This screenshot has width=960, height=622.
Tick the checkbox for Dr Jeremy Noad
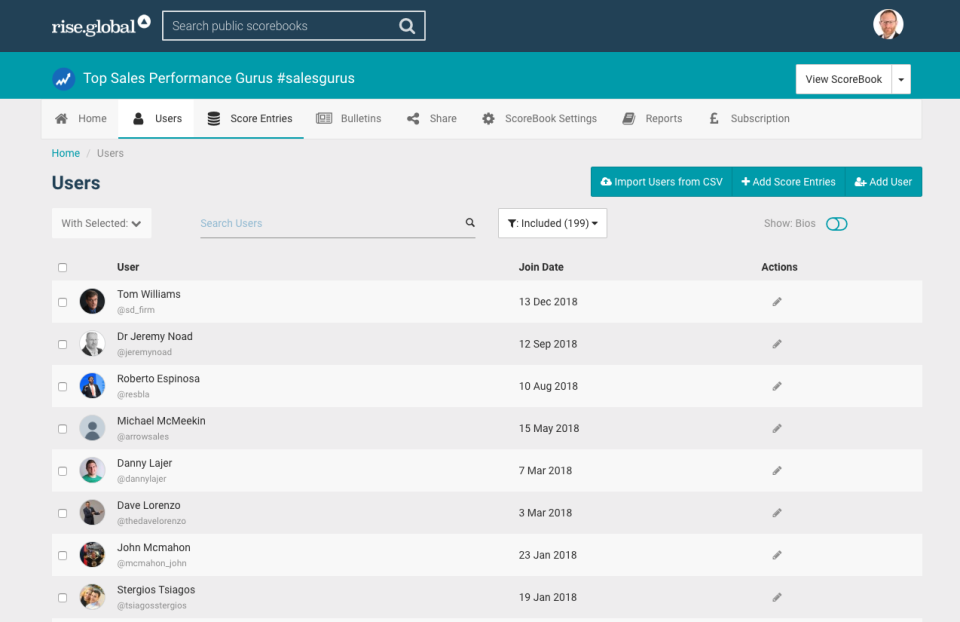coord(63,344)
